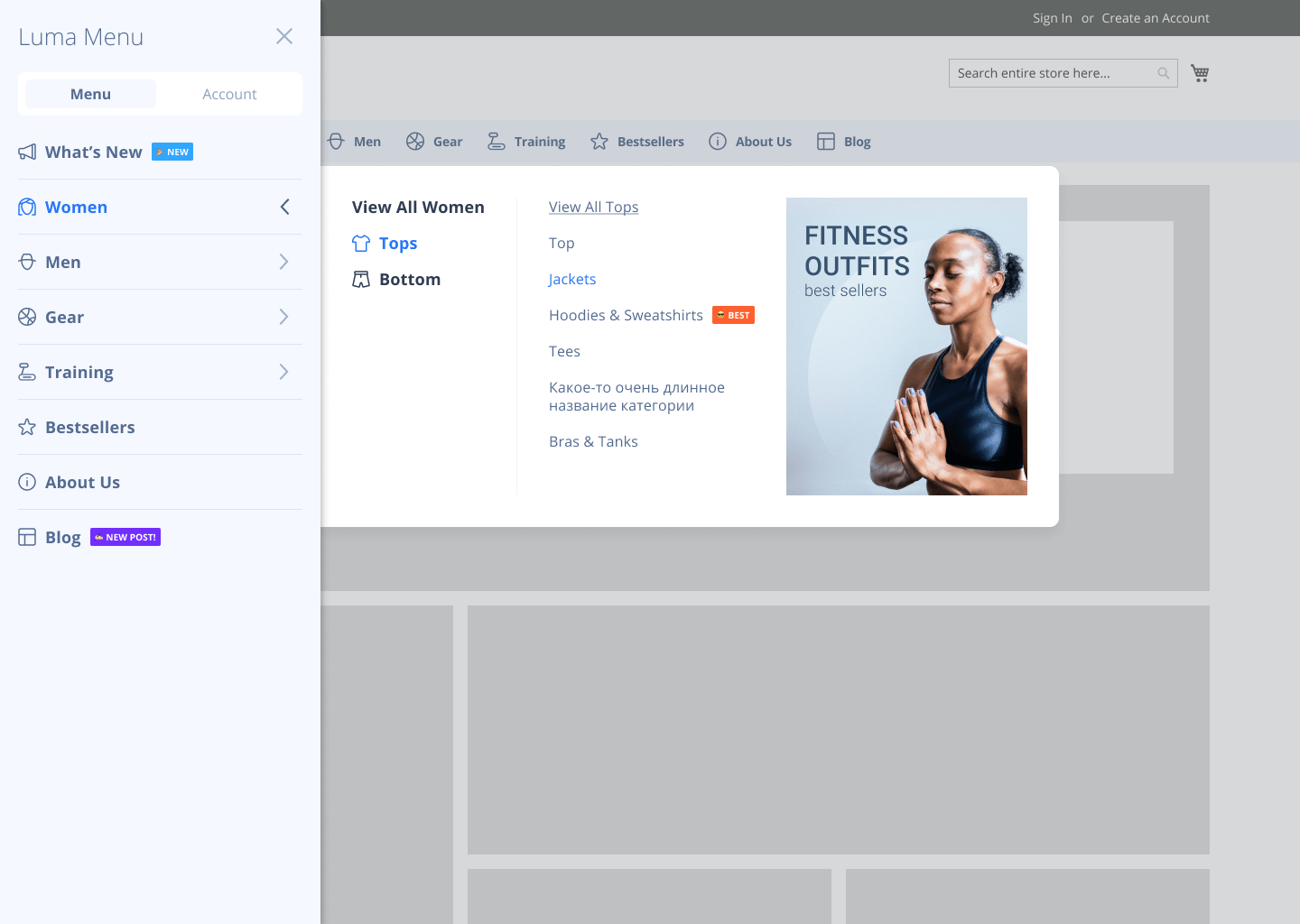
Task: Switch to the Menu tab
Action: pos(90,94)
